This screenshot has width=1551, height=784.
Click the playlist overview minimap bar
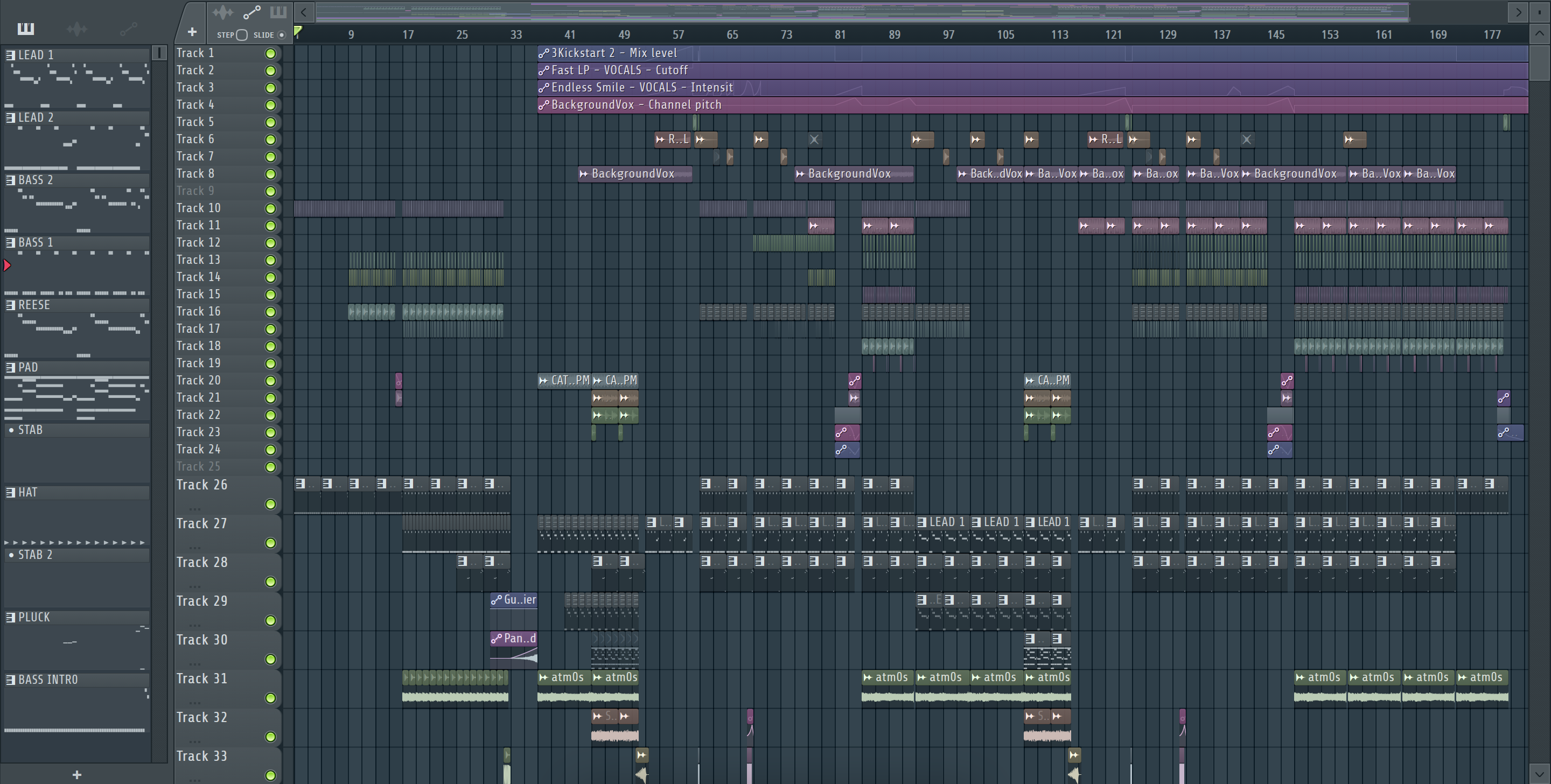(862, 11)
